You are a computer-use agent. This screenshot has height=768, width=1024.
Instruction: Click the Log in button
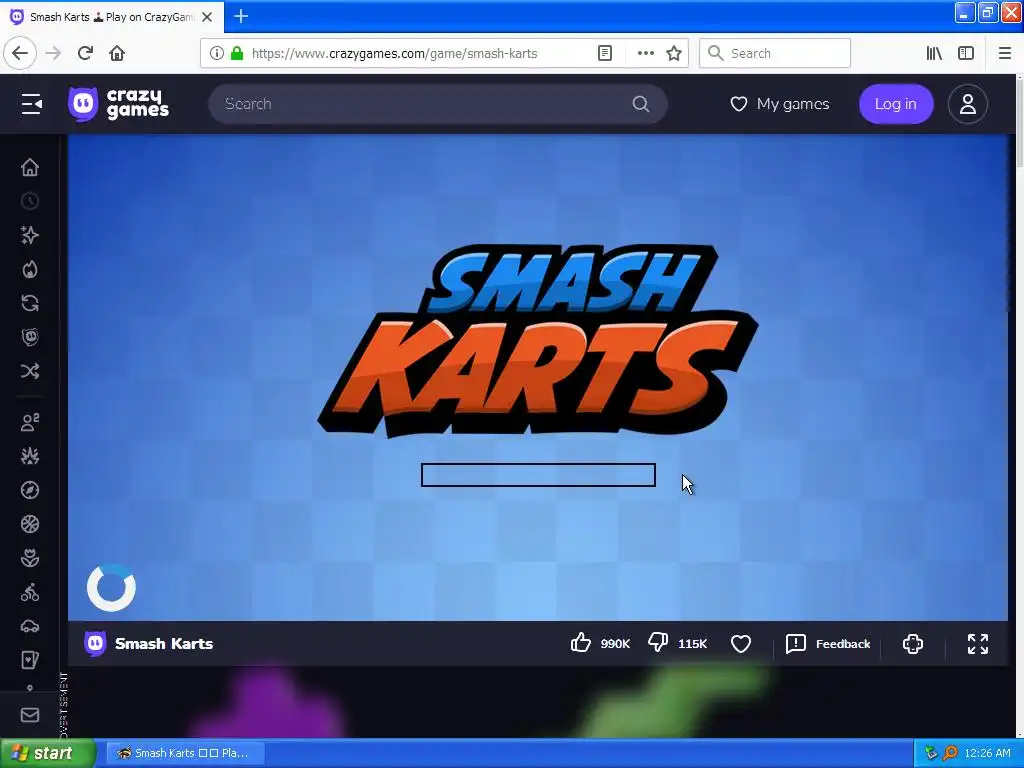895,104
